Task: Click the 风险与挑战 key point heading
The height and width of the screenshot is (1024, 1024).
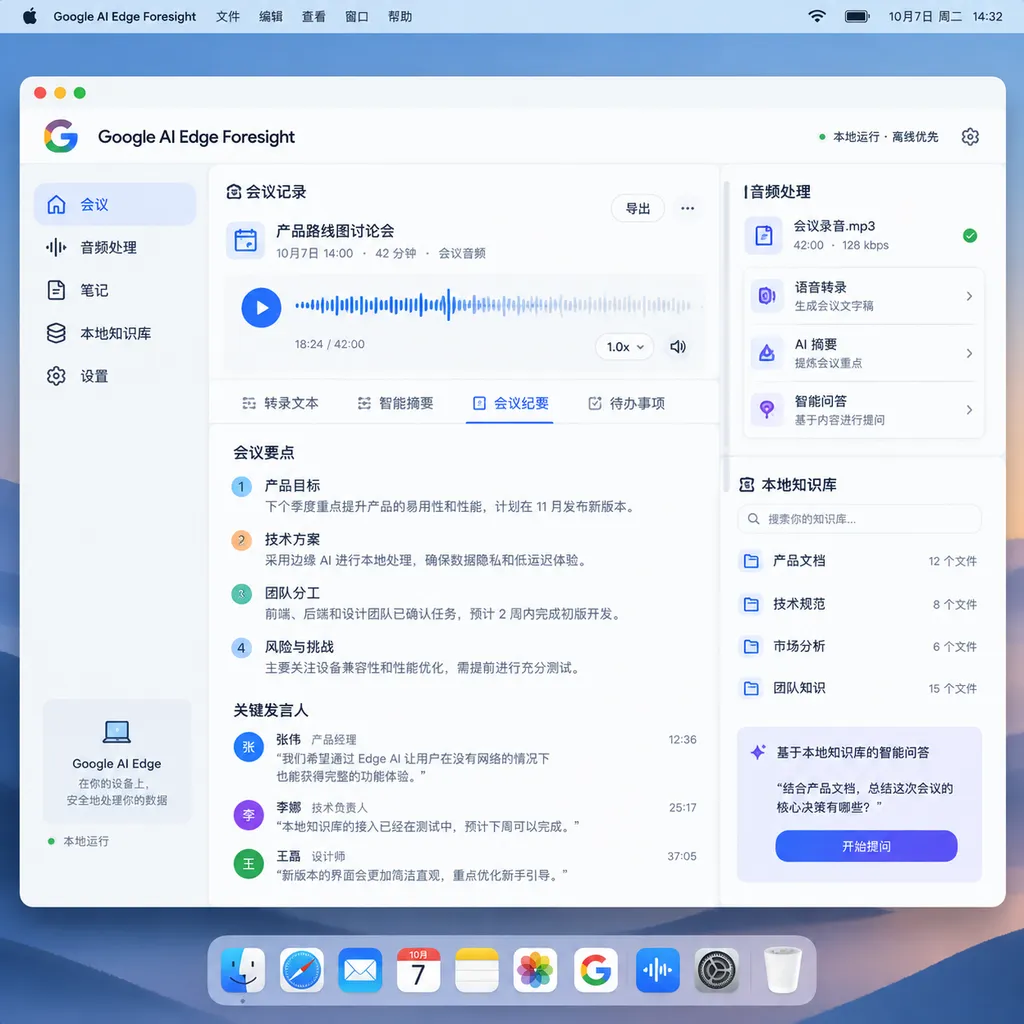Action: coord(299,647)
